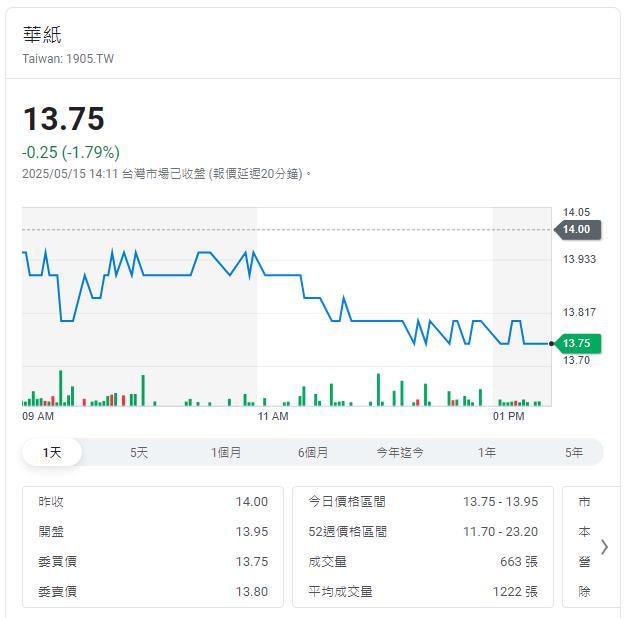Click the 14.05 y-axis label

(577, 212)
